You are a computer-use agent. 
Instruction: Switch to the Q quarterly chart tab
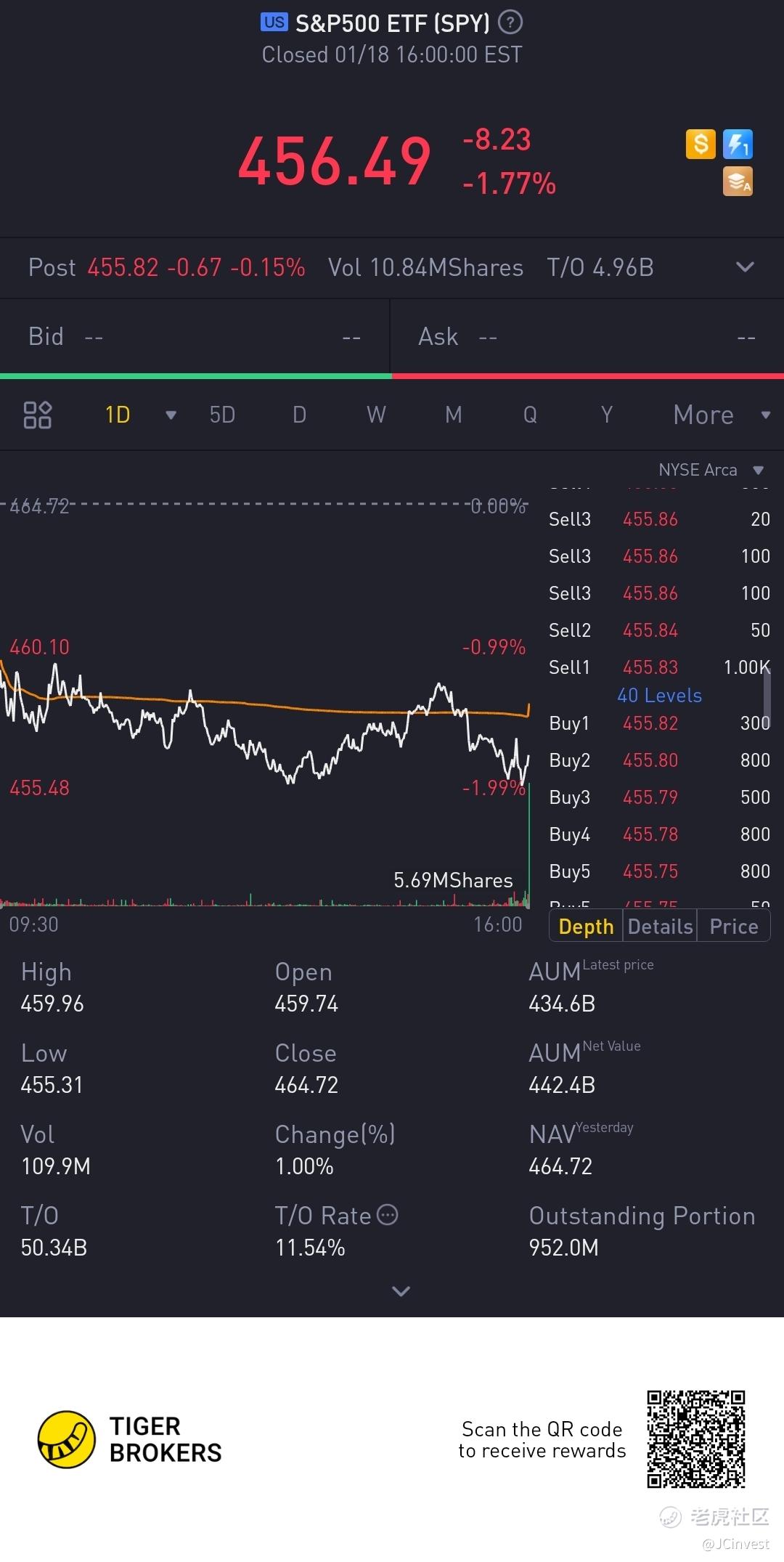(530, 415)
